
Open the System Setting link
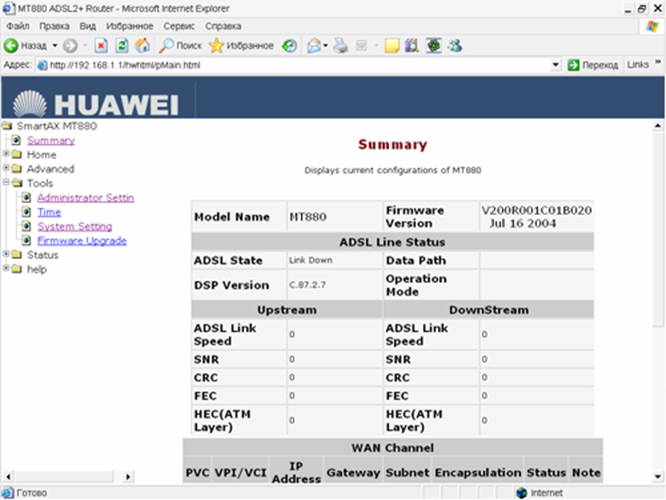pos(75,226)
